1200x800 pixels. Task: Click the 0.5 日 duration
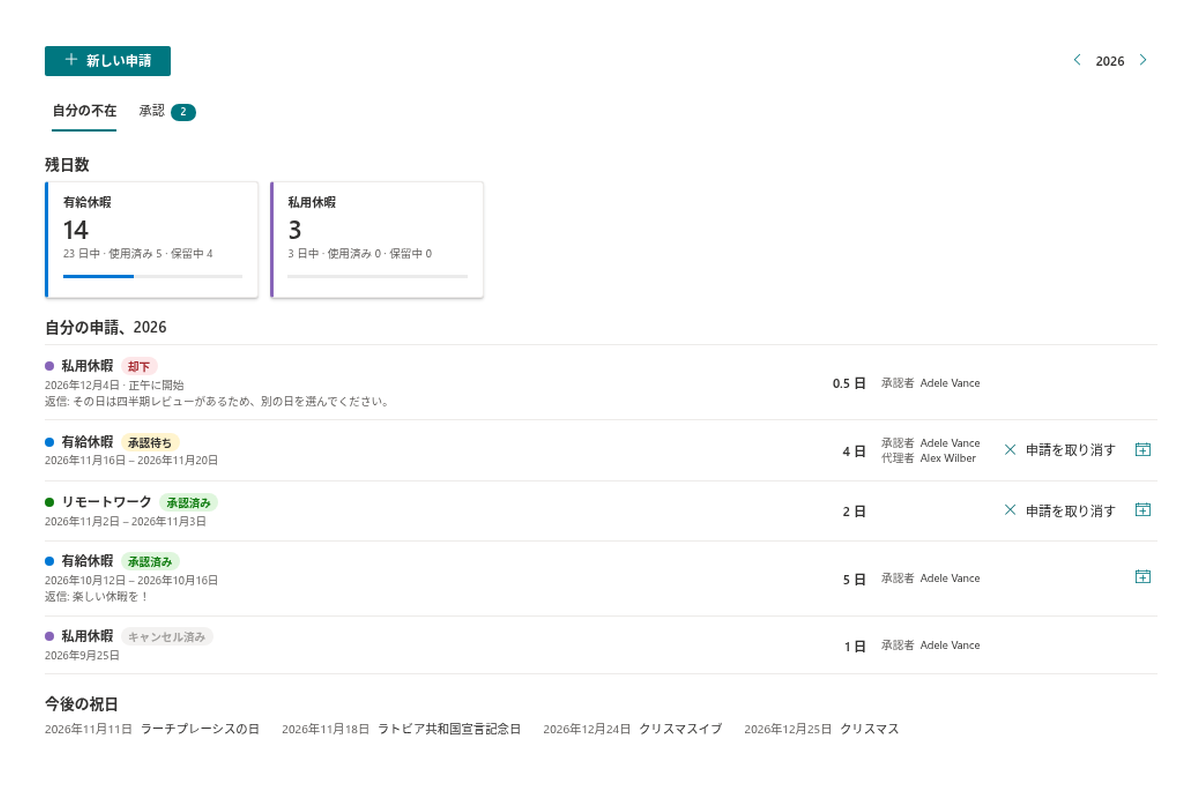pyautogui.click(x=849, y=384)
